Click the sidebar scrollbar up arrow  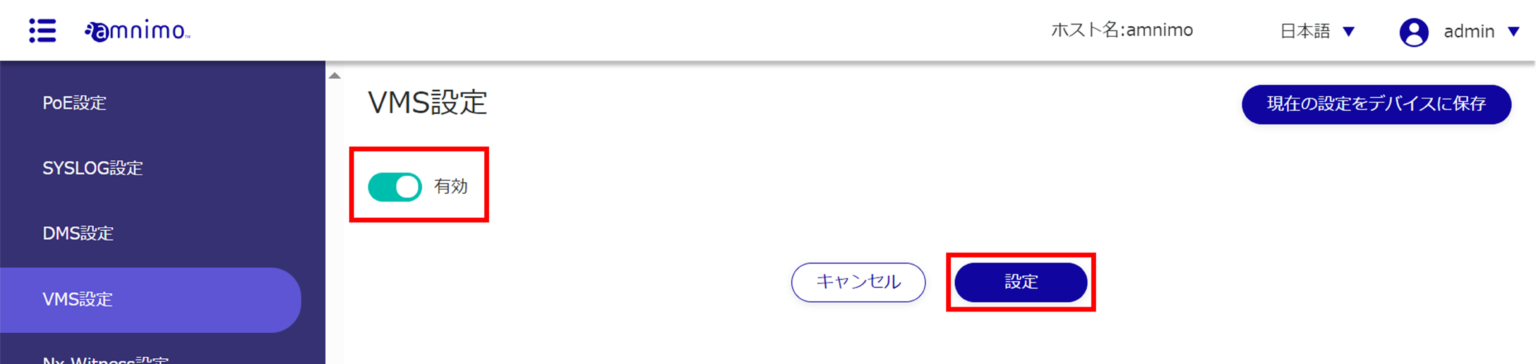coord(335,76)
